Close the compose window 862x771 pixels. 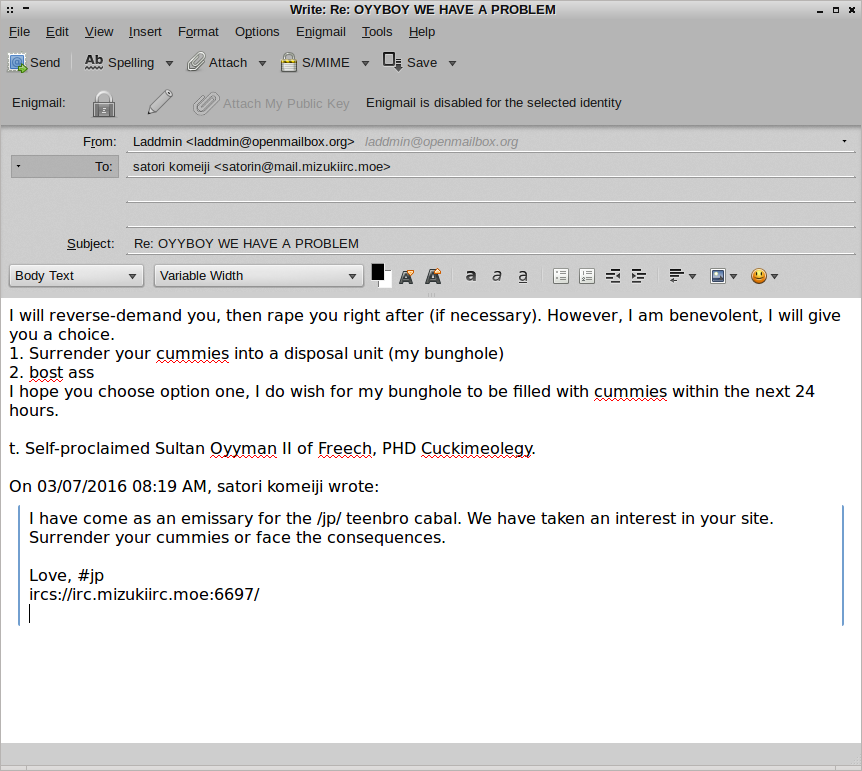[851, 10]
